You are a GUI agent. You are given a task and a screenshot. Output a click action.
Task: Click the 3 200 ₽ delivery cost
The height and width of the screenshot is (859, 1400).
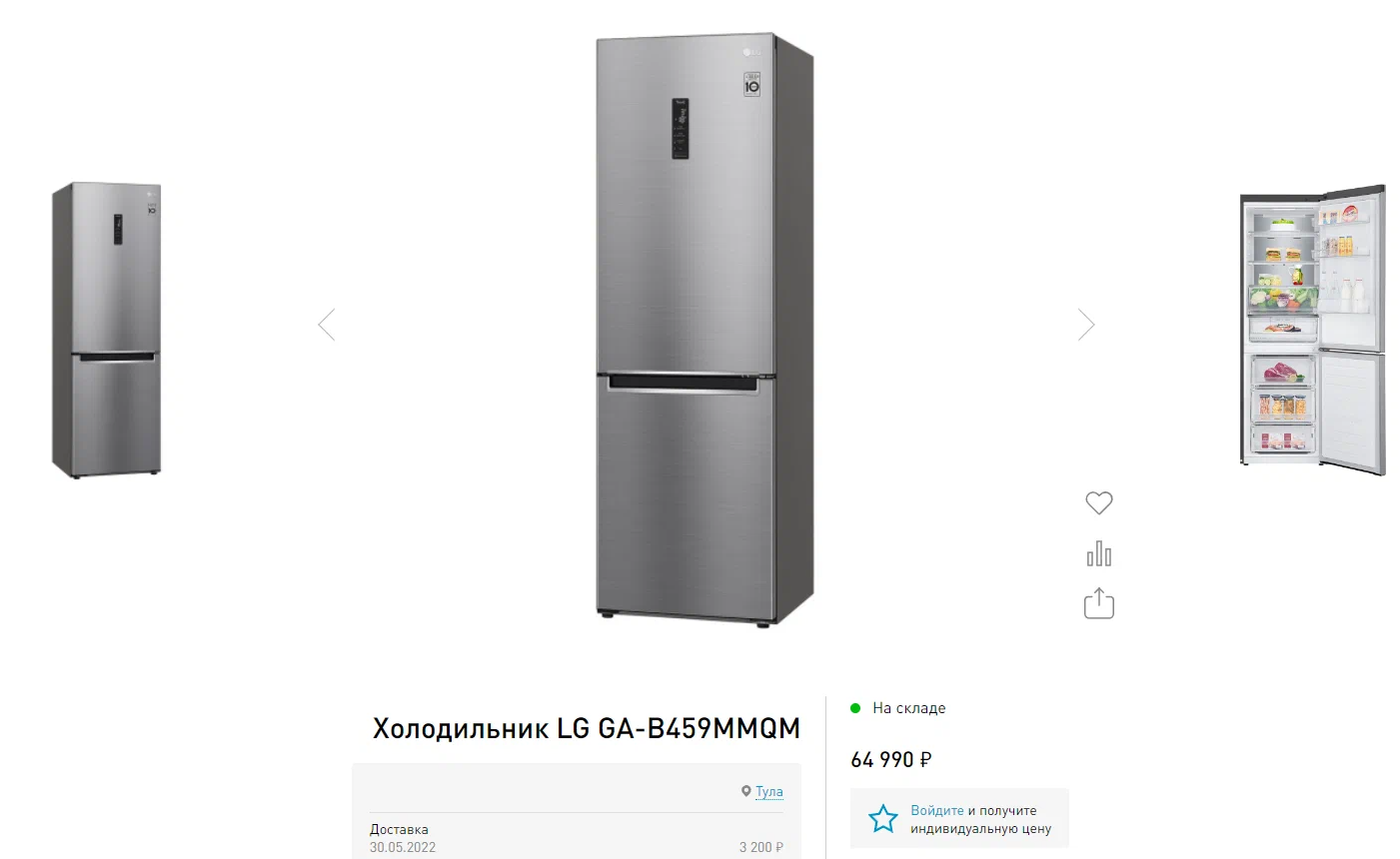pyautogui.click(x=761, y=847)
